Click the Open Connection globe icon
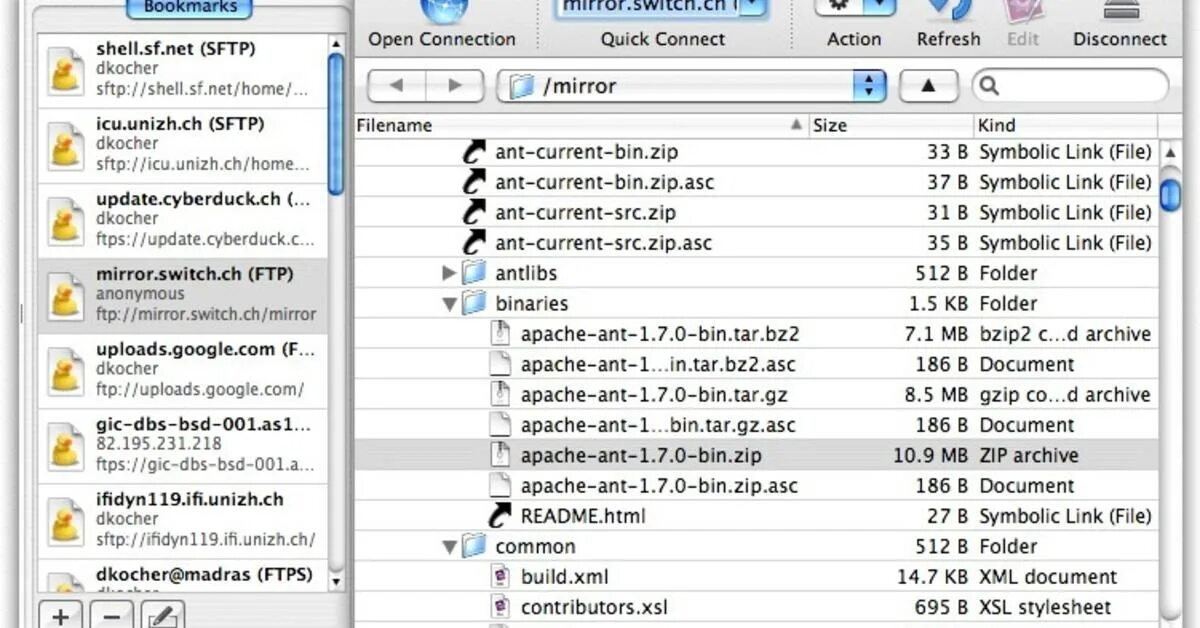The height and width of the screenshot is (628, 1200). coord(443,10)
